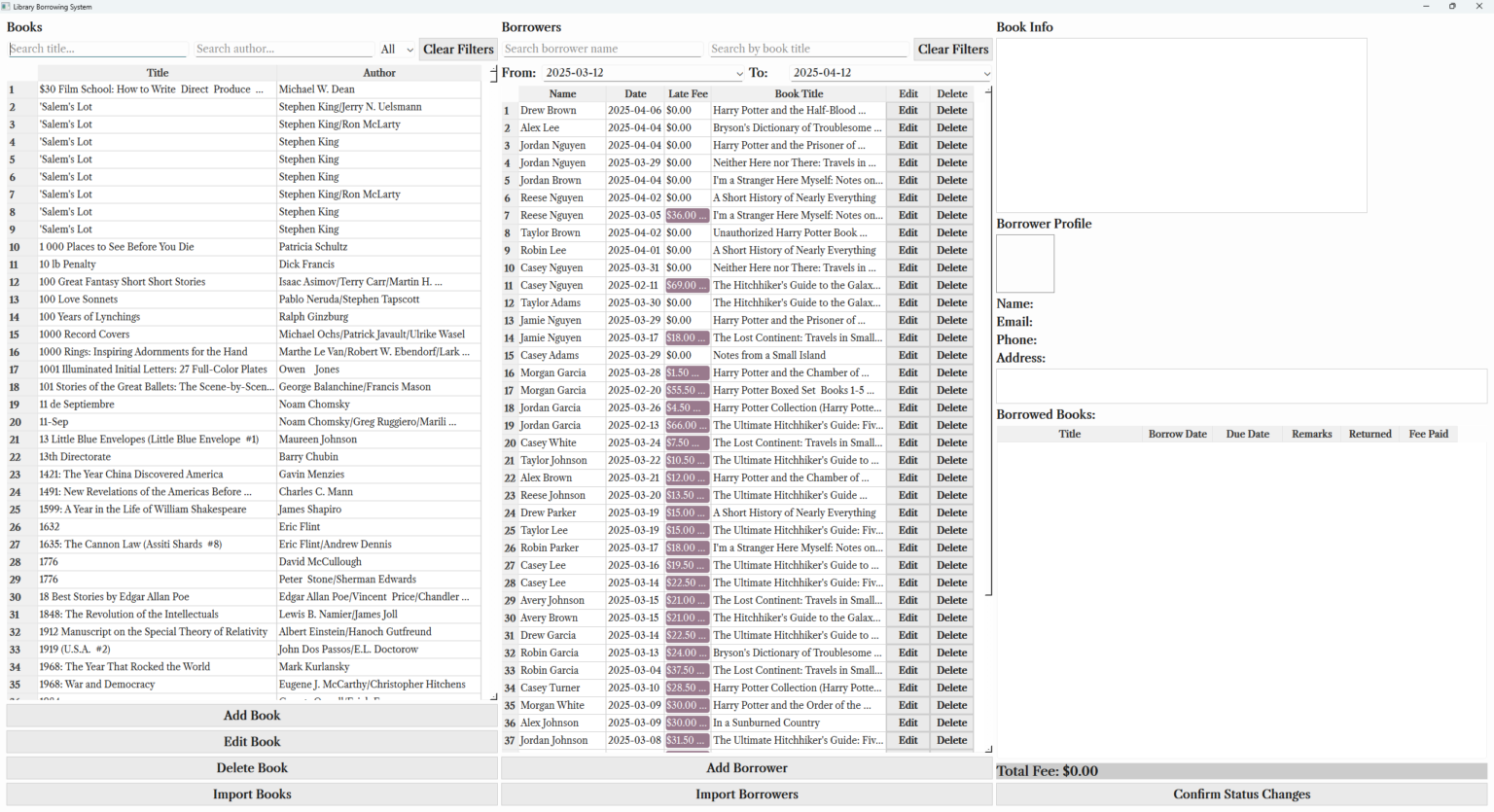
Task: Click the Library Borrowing System app icon
Action: coord(6,7)
